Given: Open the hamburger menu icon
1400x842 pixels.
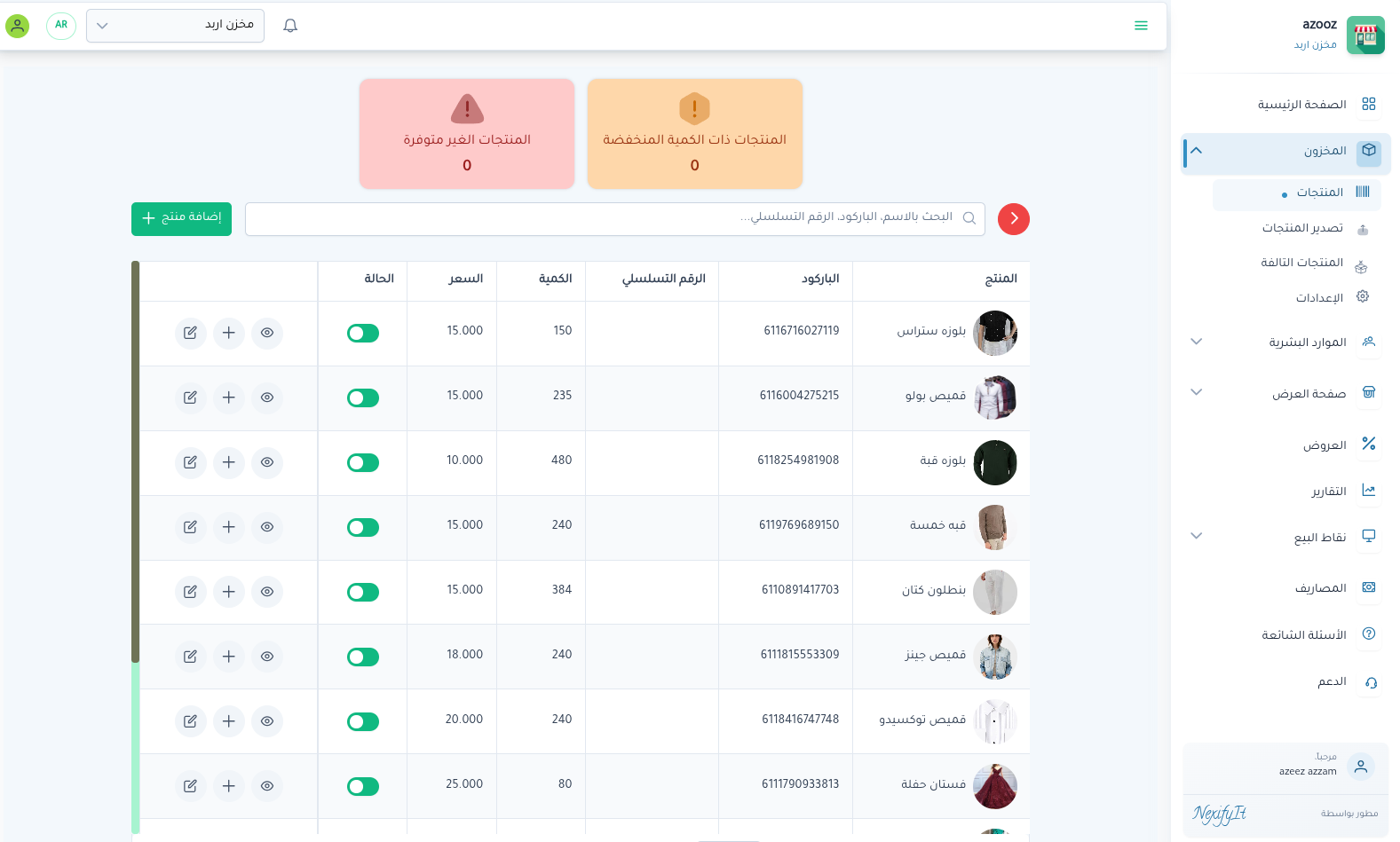Looking at the screenshot, I should [1141, 26].
